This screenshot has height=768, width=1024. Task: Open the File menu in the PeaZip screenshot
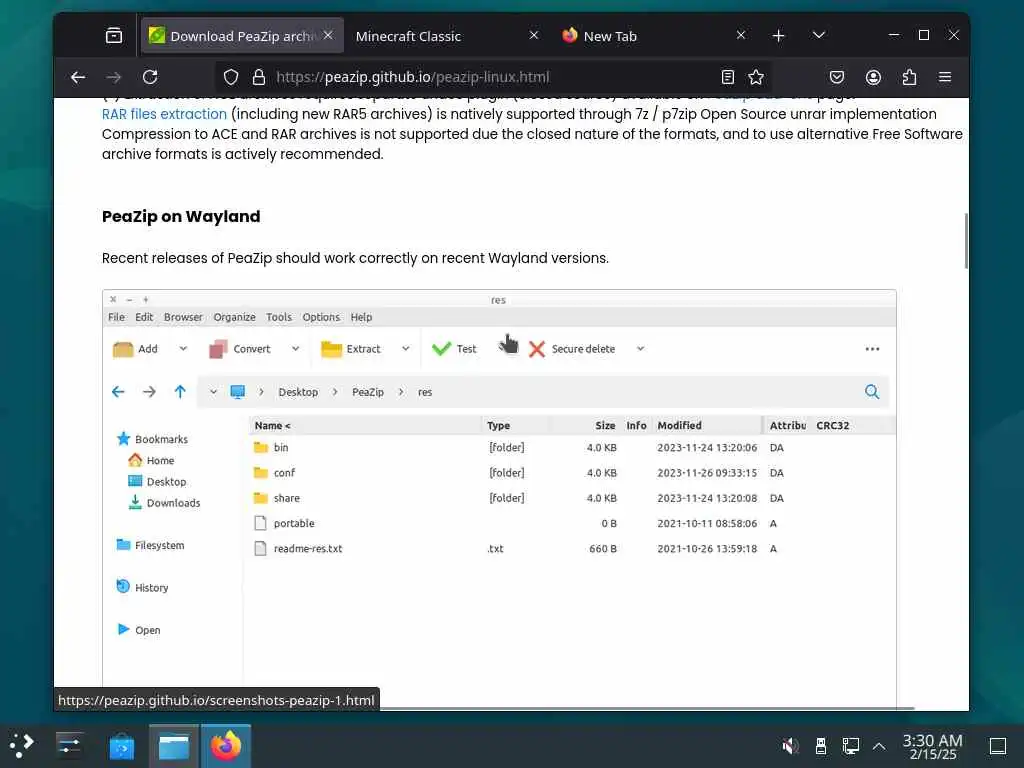(116, 317)
